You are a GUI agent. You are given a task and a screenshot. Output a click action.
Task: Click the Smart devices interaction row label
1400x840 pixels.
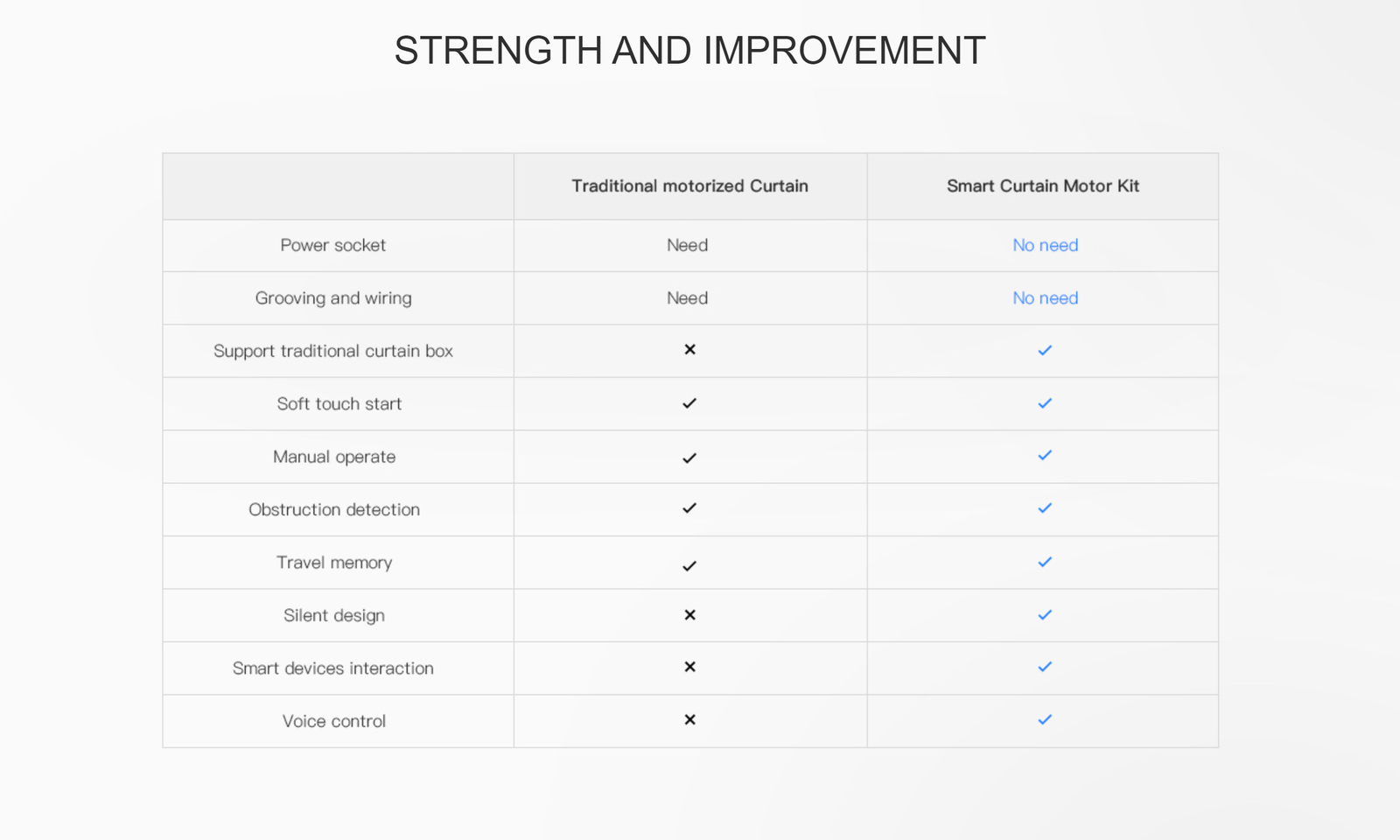click(x=333, y=668)
